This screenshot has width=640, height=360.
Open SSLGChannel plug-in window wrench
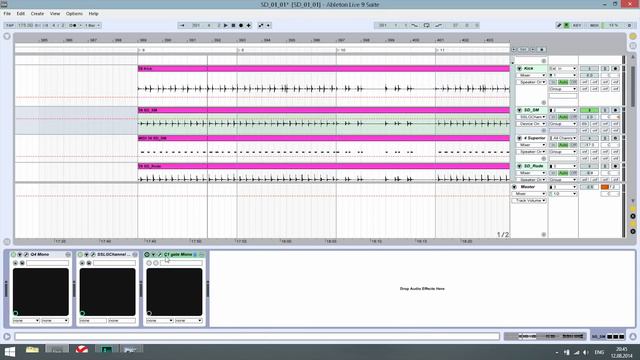pos(93,254)
